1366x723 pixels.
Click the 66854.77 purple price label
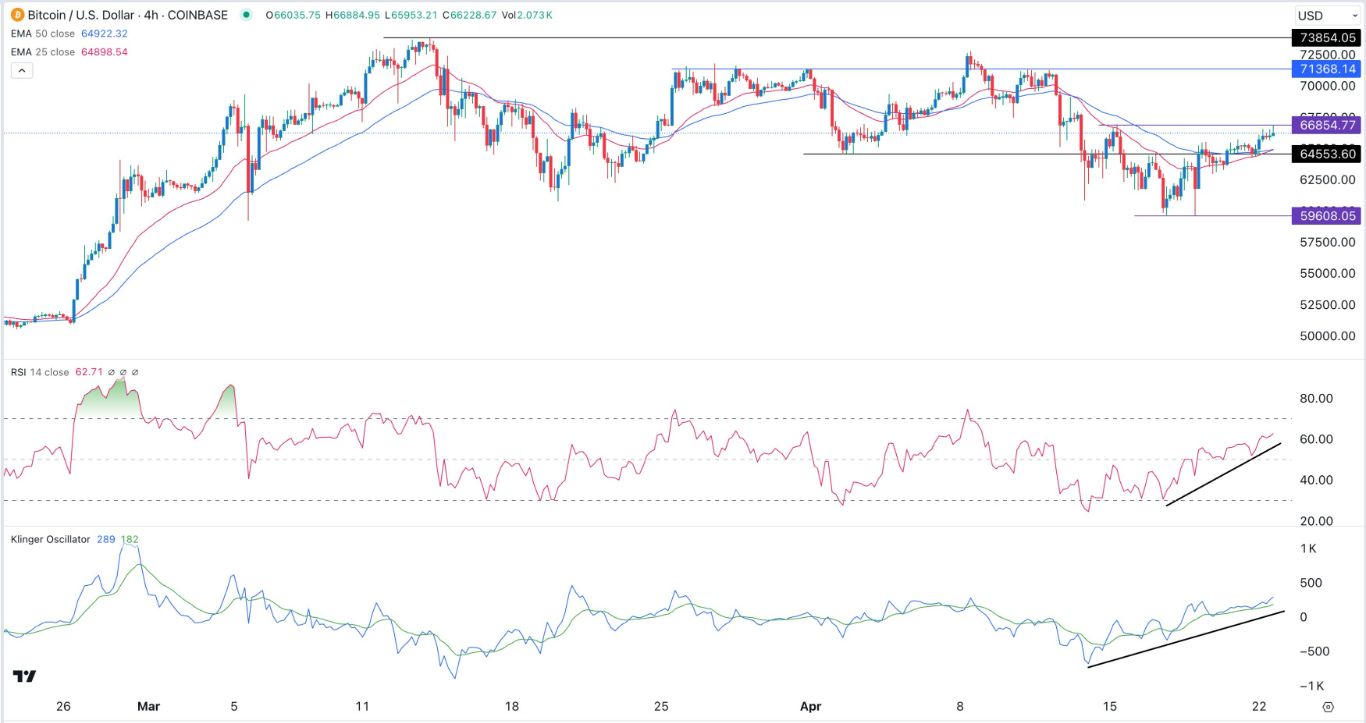pyautogui.click(x=1326, y=125)
